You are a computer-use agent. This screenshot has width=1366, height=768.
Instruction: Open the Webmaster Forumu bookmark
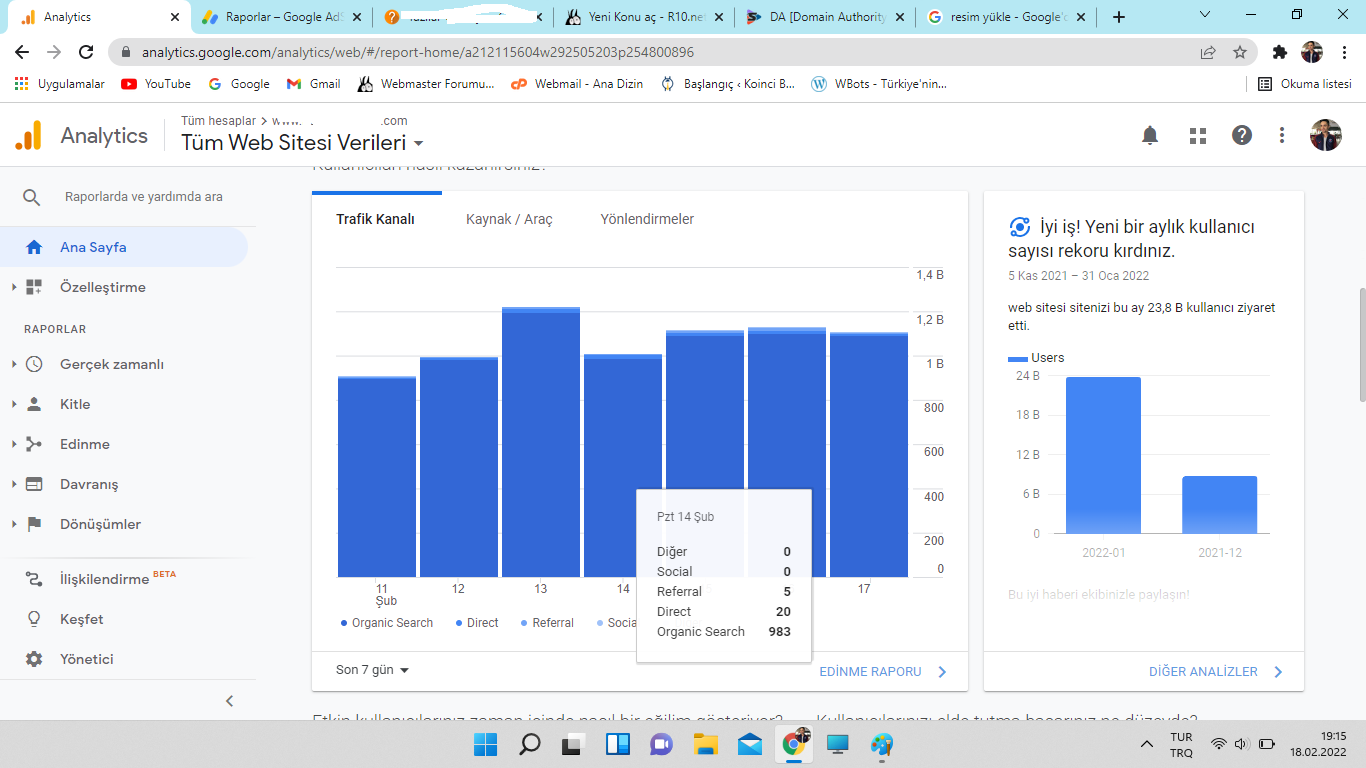pyautogui.click(x=426, y=84)
